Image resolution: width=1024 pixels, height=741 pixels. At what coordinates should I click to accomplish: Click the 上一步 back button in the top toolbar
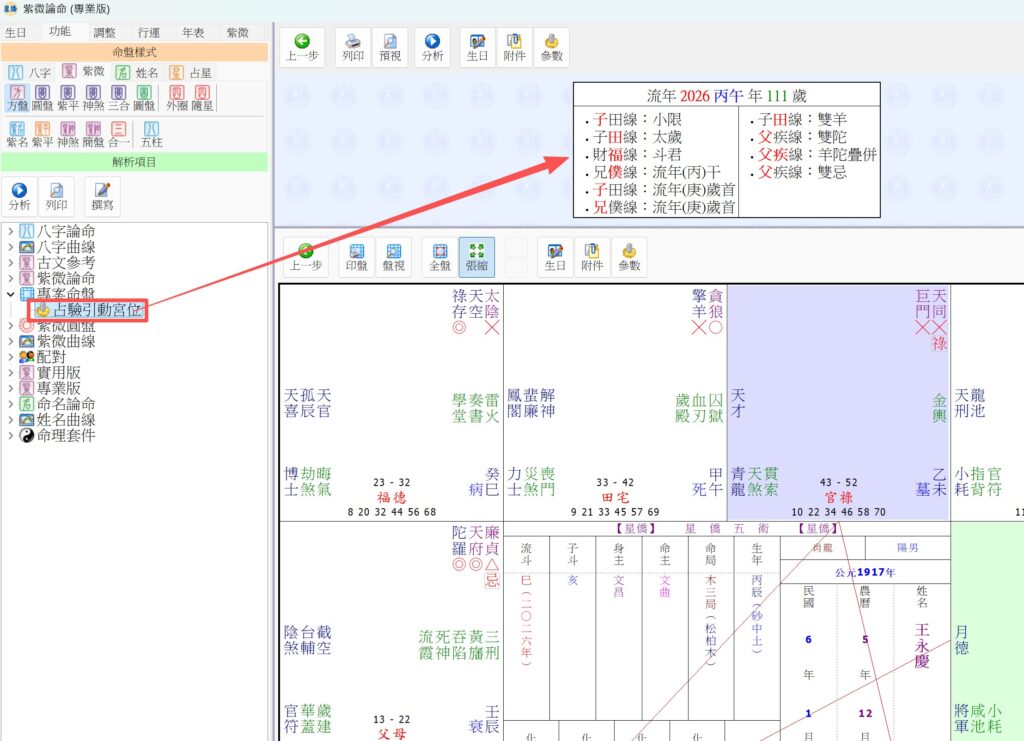(302, 47)
